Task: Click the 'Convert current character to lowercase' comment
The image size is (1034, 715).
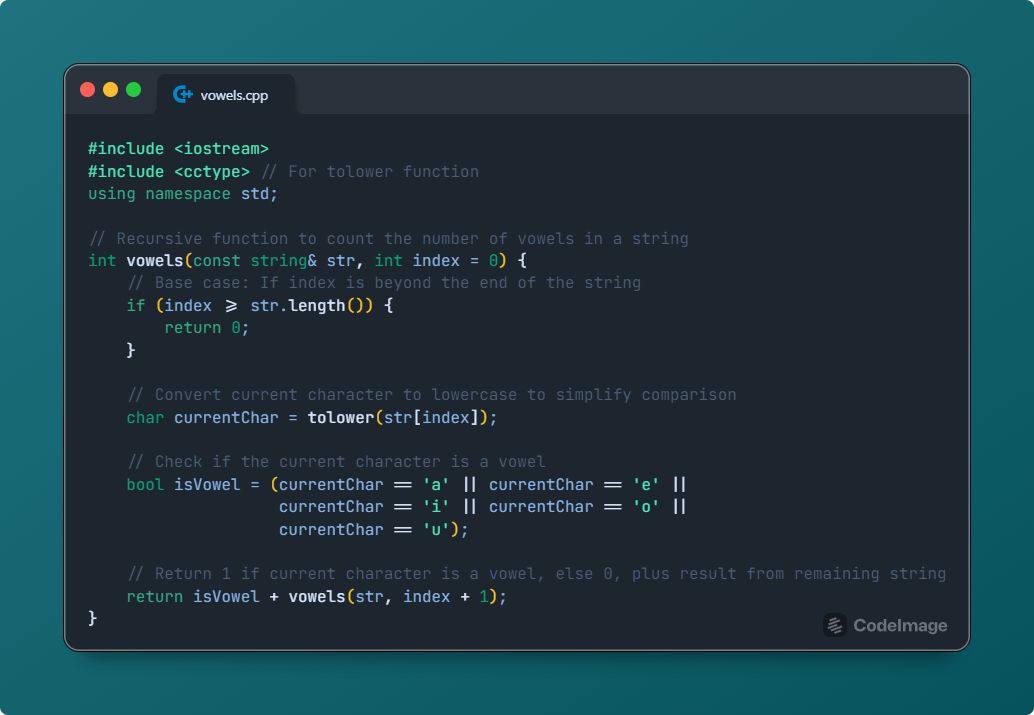Action: click(432, 394)
